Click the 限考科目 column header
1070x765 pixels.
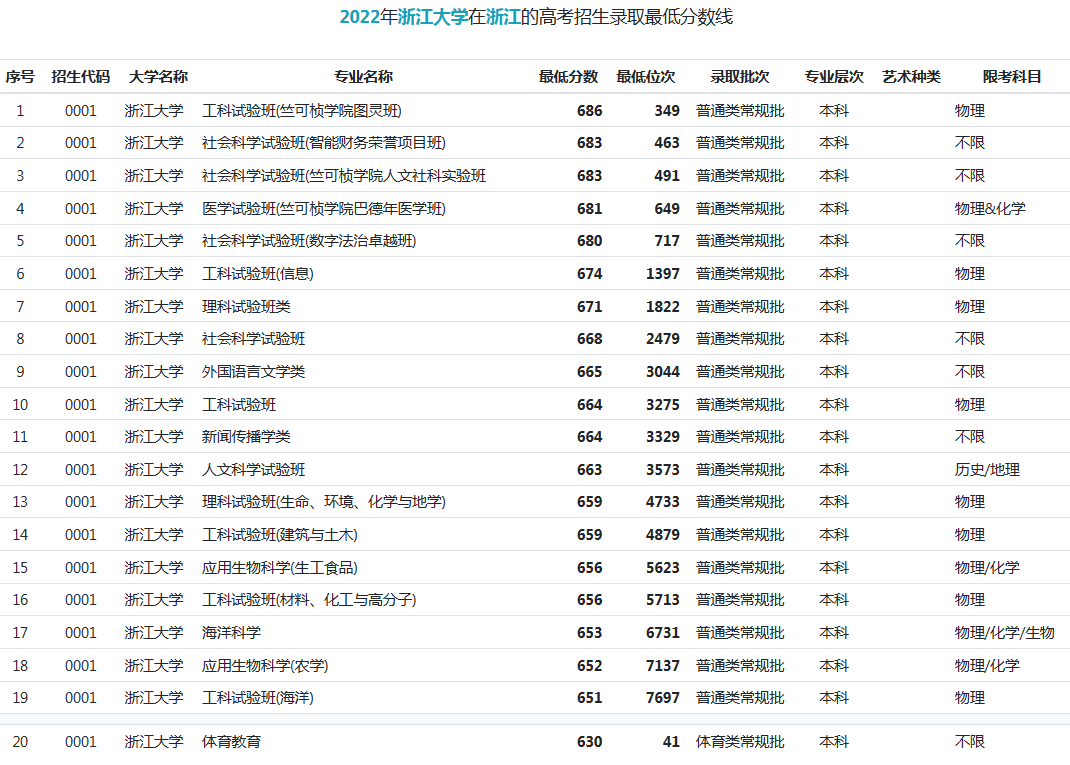pos(1012,76)
